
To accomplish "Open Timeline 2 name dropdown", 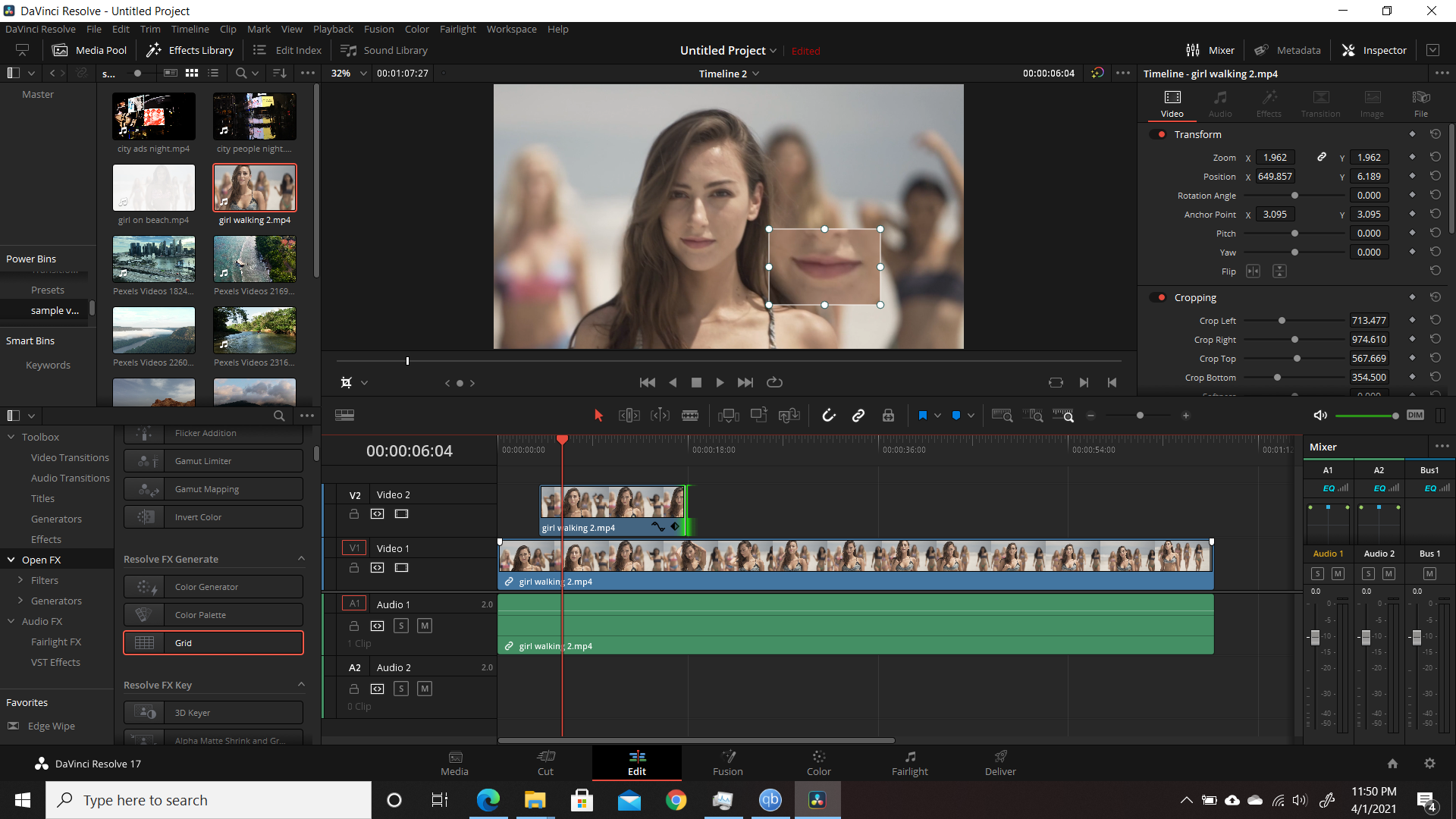I will click(756, 74).
